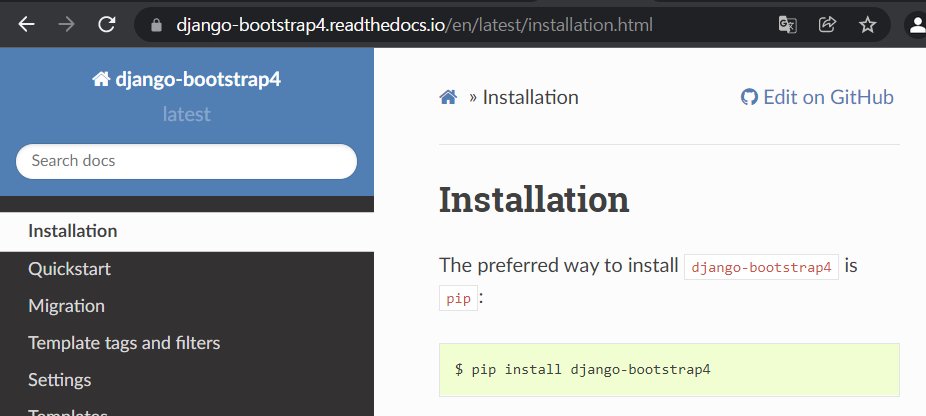The height and width of the screenshot is (416, 926).
Task: Click the GitHub icon beside Edit on GitHub
Action: coord(749,97)
